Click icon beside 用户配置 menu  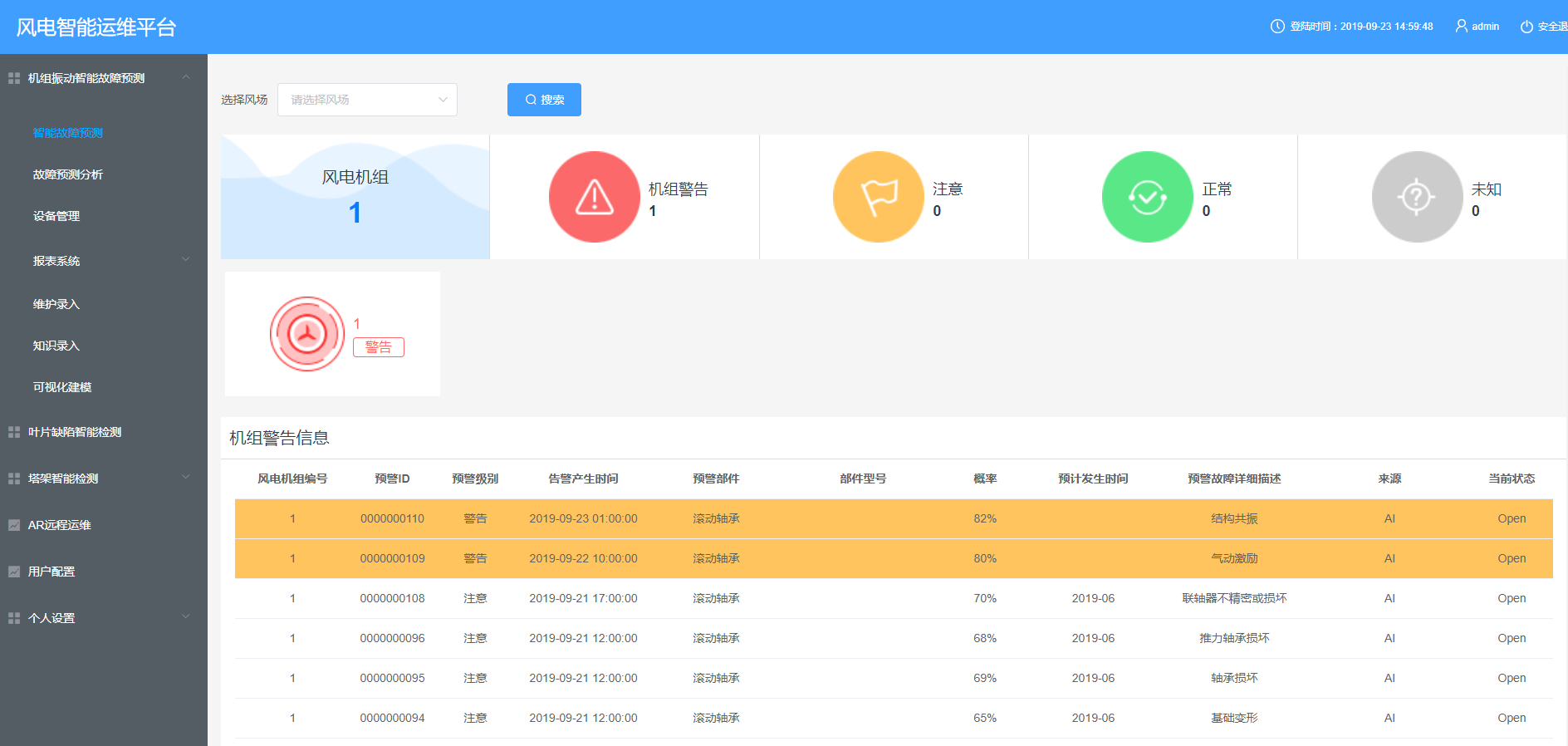coord(14,572)
